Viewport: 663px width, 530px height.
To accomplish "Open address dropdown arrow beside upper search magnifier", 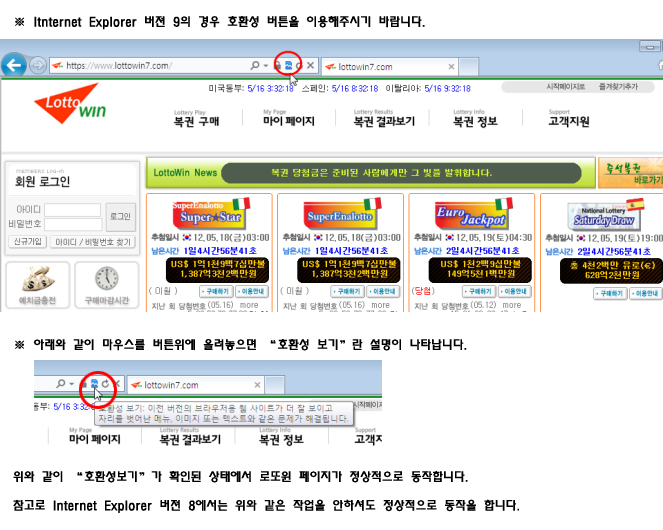I will click(266, 66).
